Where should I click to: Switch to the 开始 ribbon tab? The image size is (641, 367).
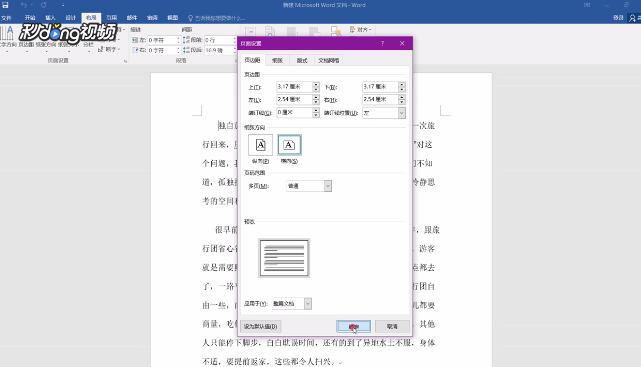(x=30, y=18)
